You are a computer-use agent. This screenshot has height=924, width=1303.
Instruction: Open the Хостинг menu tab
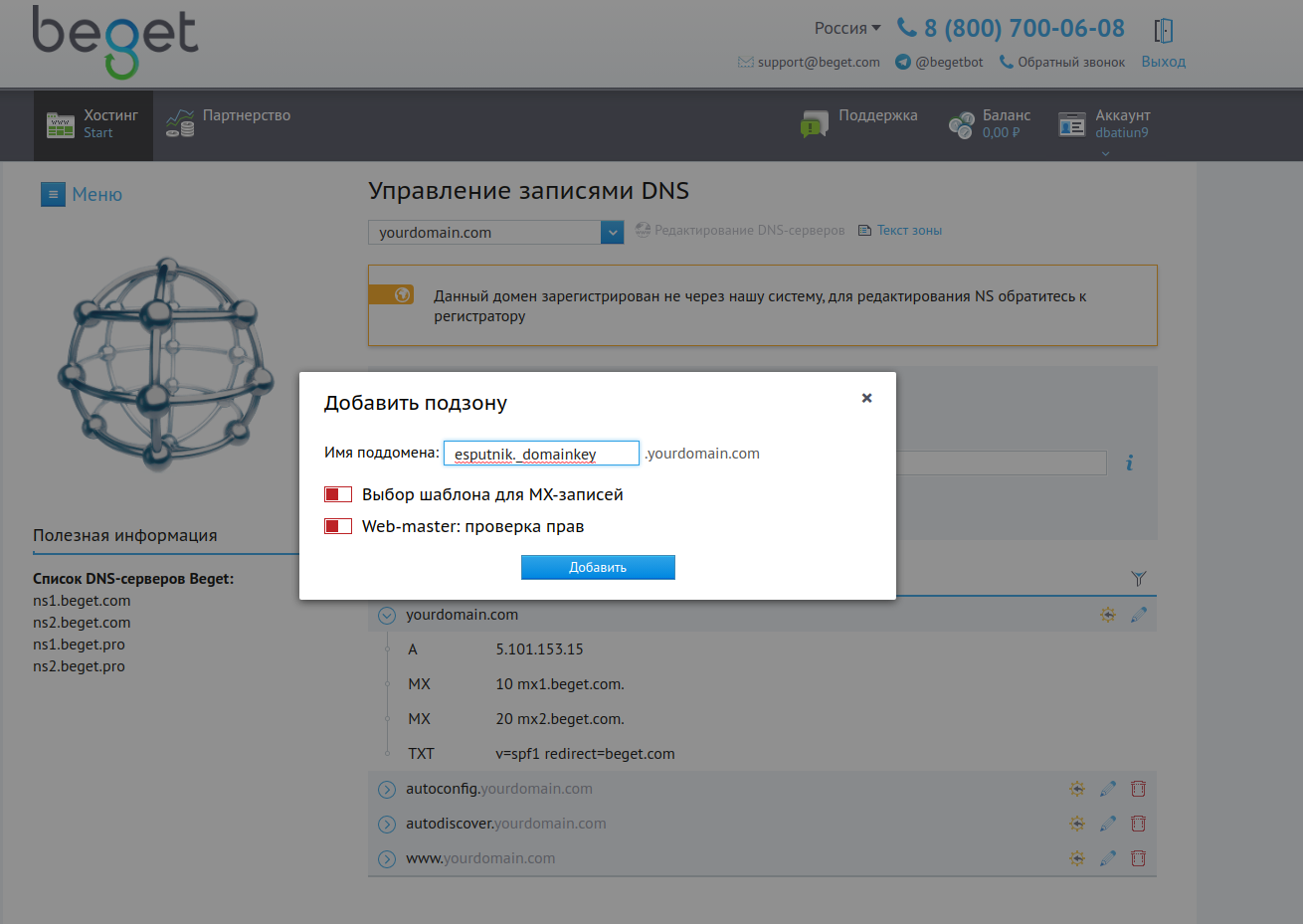coord(93,124)
